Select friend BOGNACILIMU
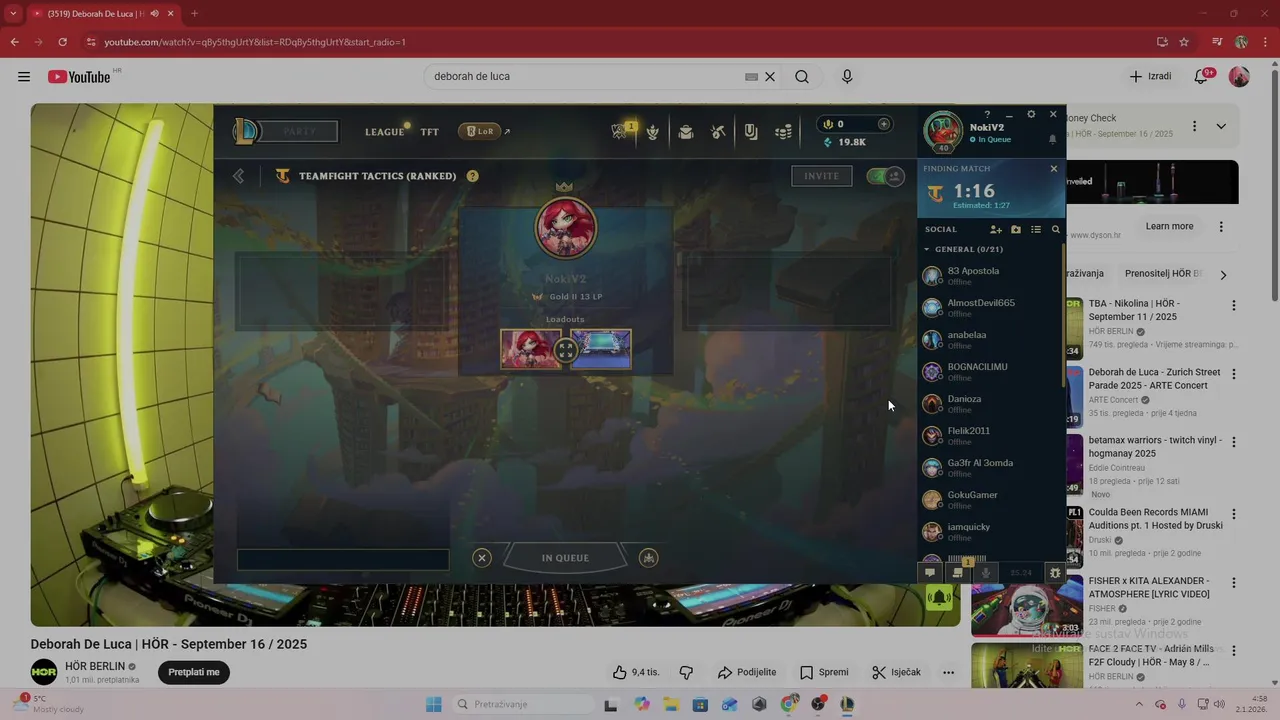 tap(990, 372)
